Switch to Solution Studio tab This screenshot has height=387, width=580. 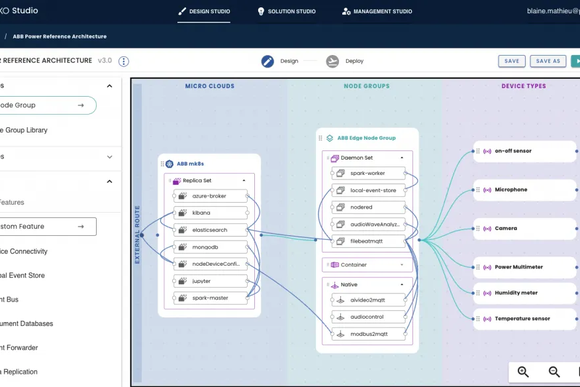pos(287,11)
